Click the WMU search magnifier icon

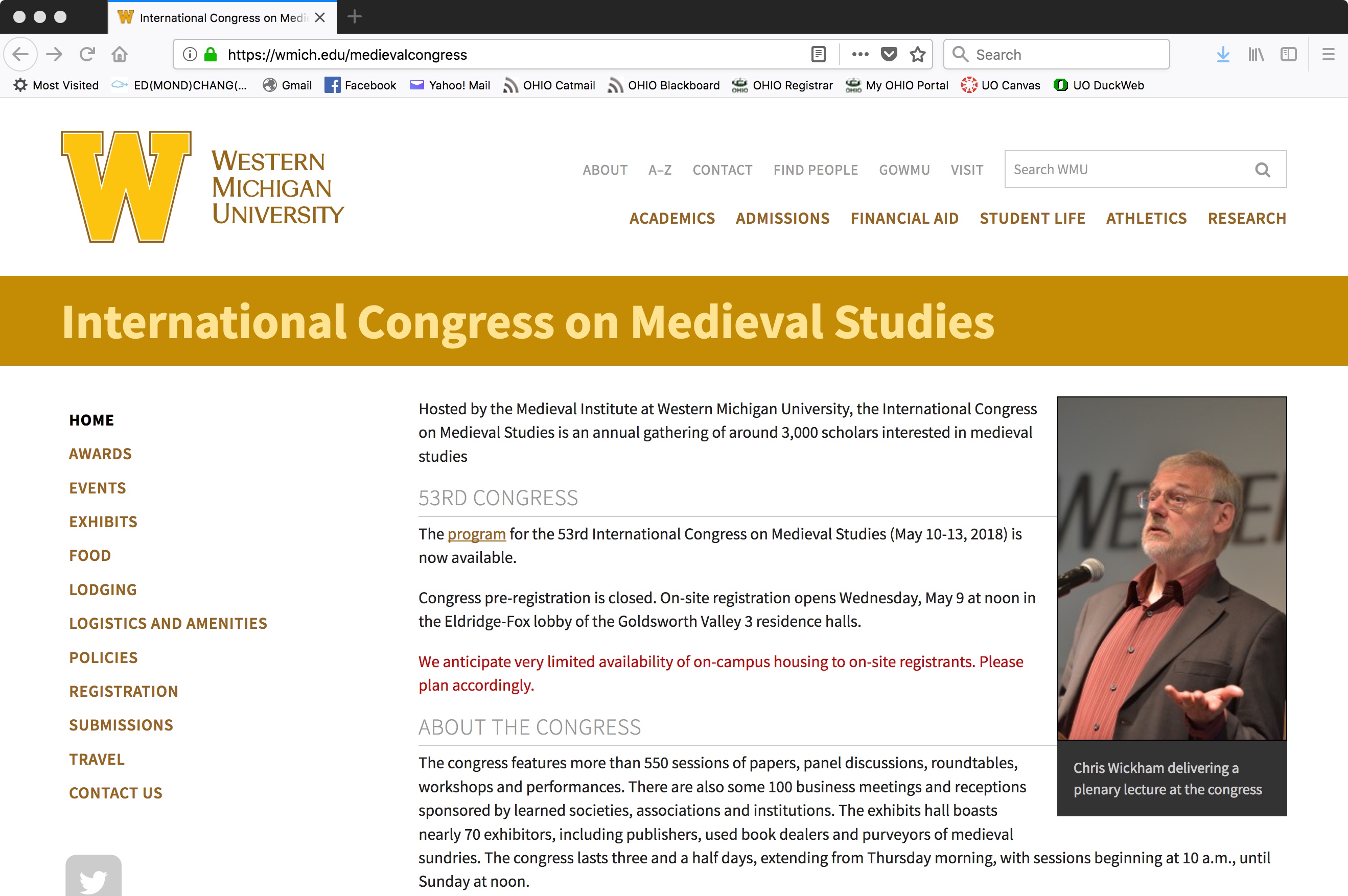1262,170
